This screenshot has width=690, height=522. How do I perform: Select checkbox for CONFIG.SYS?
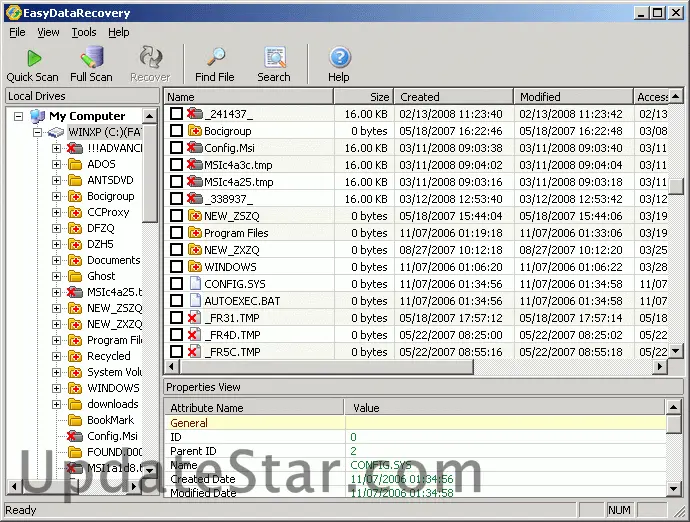[176, 283]
